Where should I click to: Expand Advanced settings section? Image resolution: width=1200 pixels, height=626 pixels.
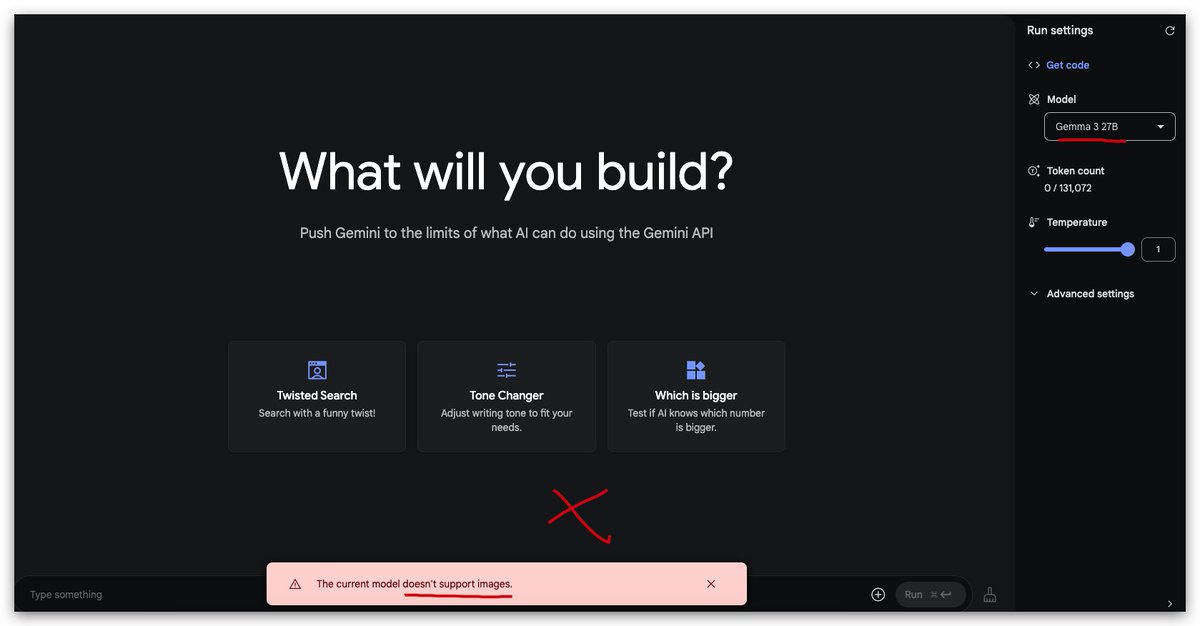[x=1082, y=294]
